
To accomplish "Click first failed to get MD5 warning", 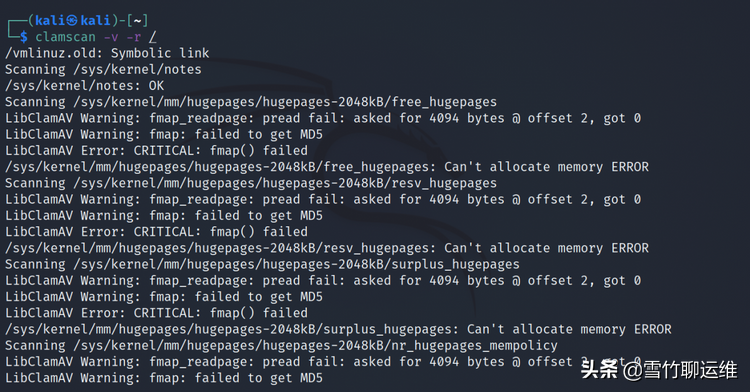I will [164, 134].
